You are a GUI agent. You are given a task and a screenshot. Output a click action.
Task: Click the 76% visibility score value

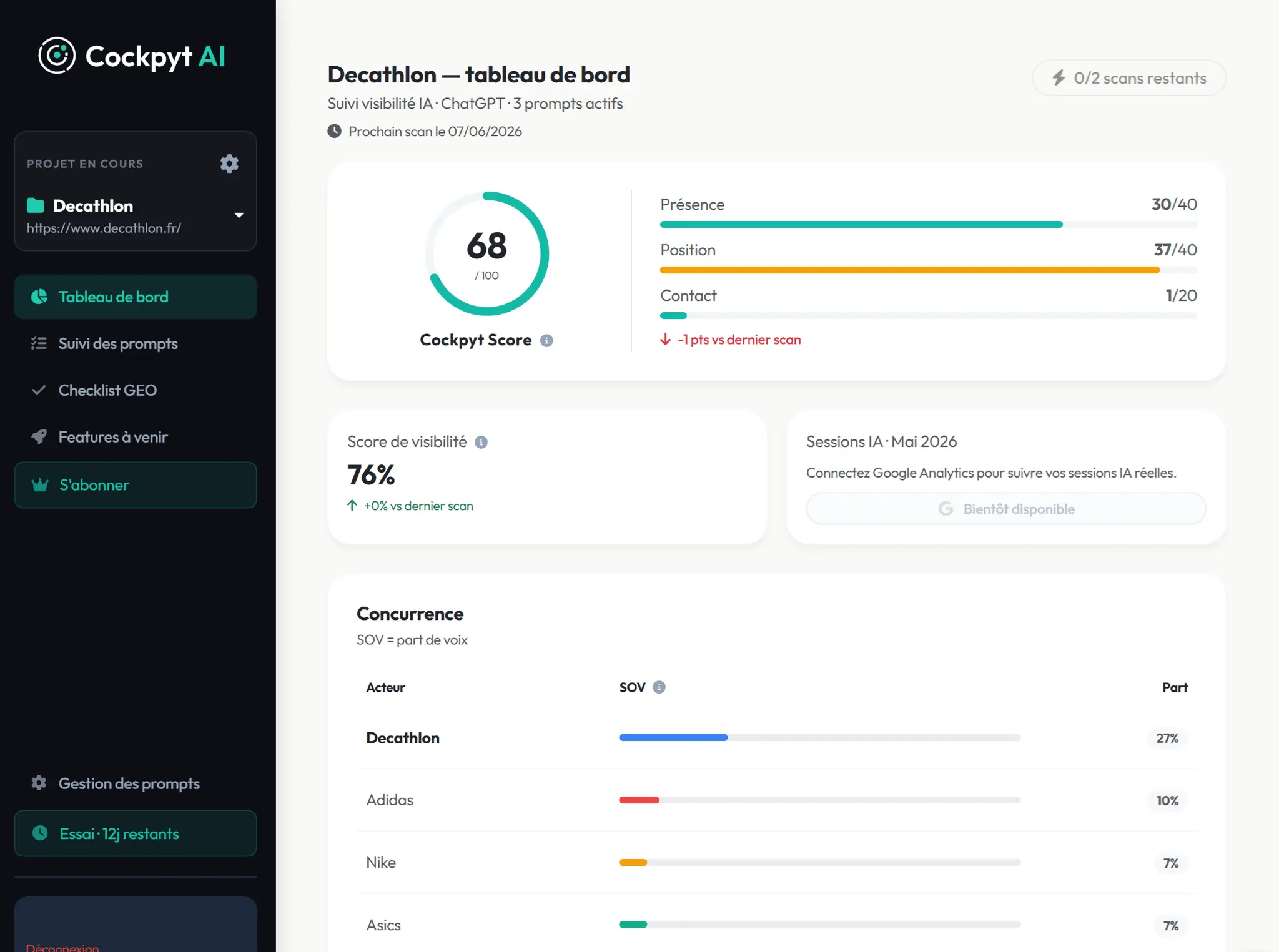tap(371, 475)
